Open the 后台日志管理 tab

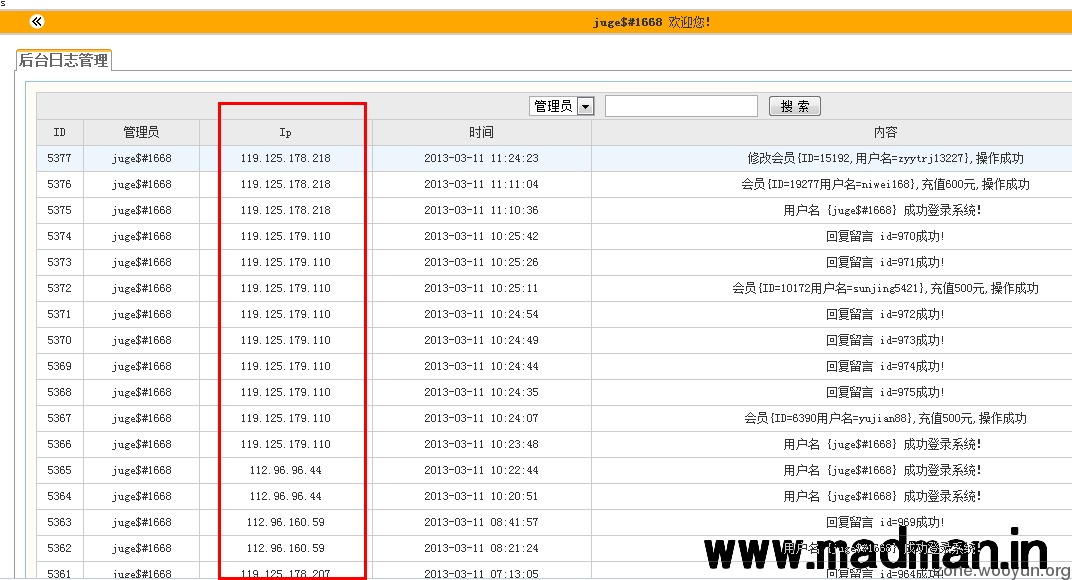click(64, 60)
